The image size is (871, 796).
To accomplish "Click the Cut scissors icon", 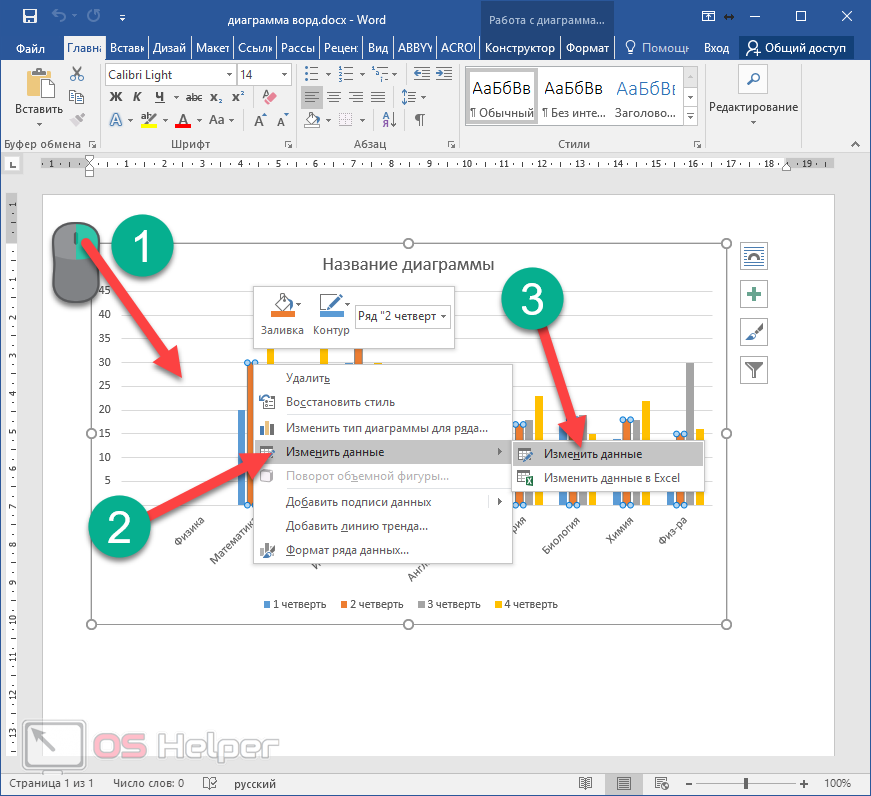I will pos(77,75).
